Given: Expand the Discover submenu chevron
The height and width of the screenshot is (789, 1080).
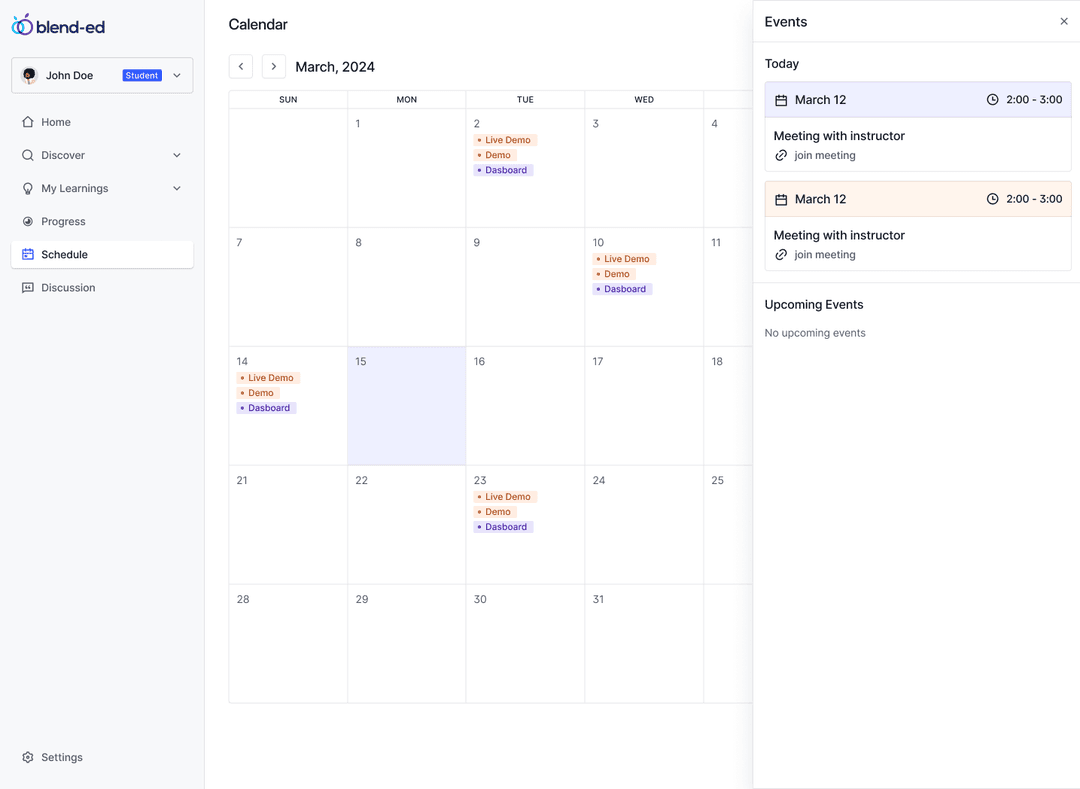Looking at the screenshot, I should [x=177, y=155].
